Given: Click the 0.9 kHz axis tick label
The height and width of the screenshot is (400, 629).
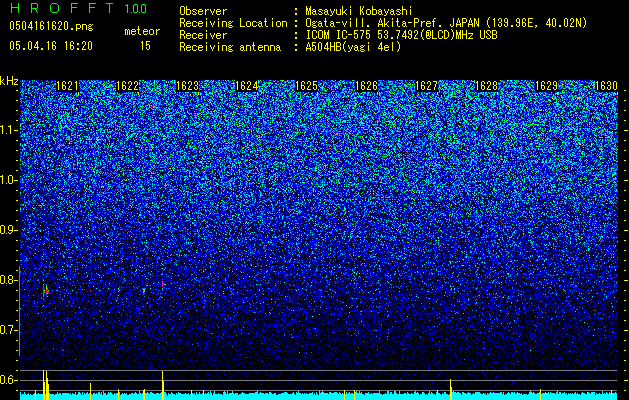Looking at the screenshot, I should pyautogui.click(x=8, y=230).
